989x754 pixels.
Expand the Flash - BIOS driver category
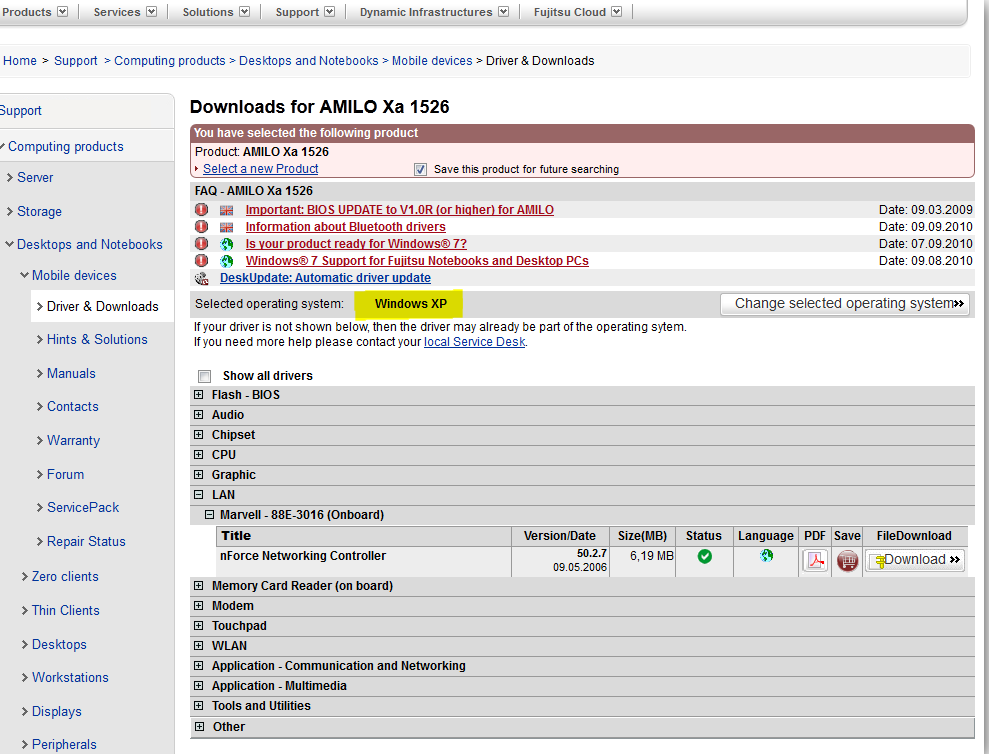199,394
